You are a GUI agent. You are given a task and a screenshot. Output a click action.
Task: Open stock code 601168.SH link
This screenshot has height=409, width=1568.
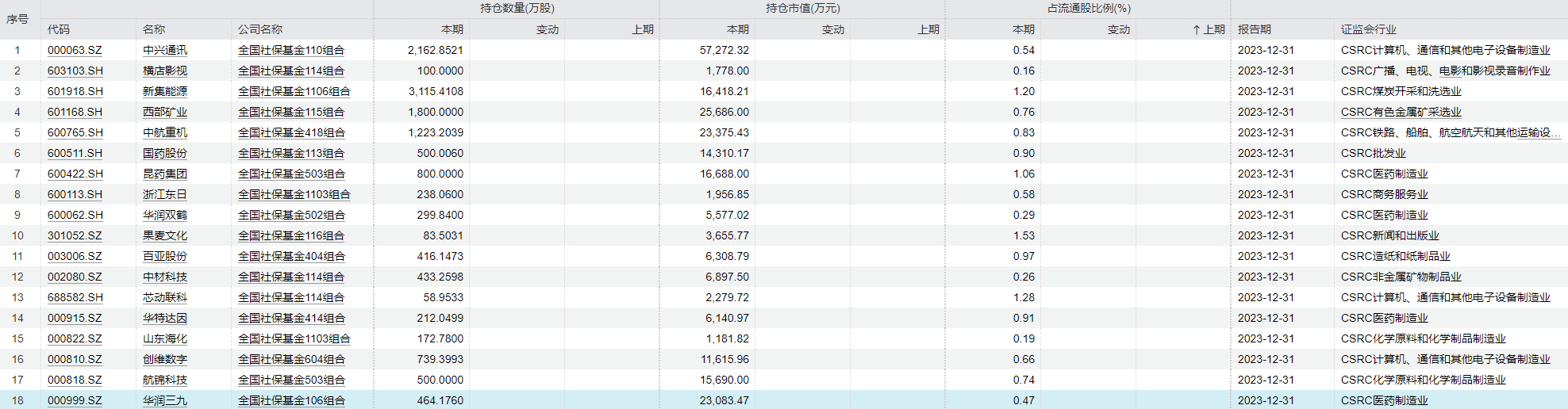(x=75, y=112)
